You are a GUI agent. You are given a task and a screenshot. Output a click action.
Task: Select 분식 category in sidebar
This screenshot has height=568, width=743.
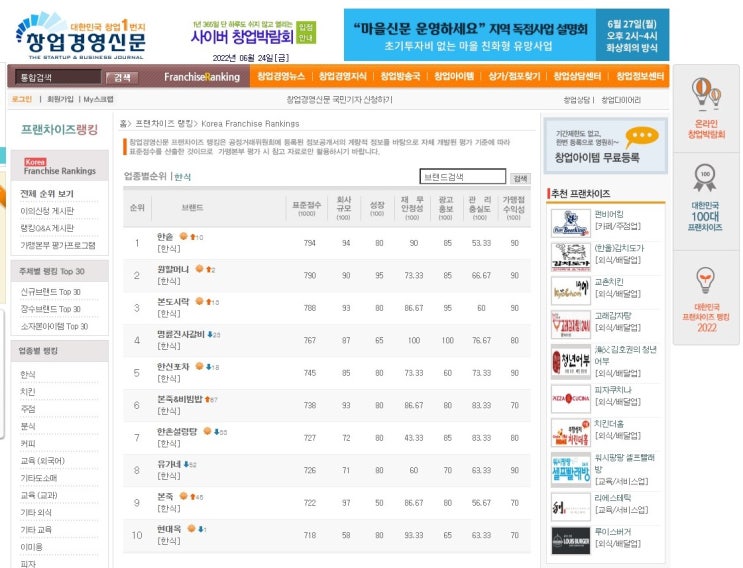coord(28,426)
